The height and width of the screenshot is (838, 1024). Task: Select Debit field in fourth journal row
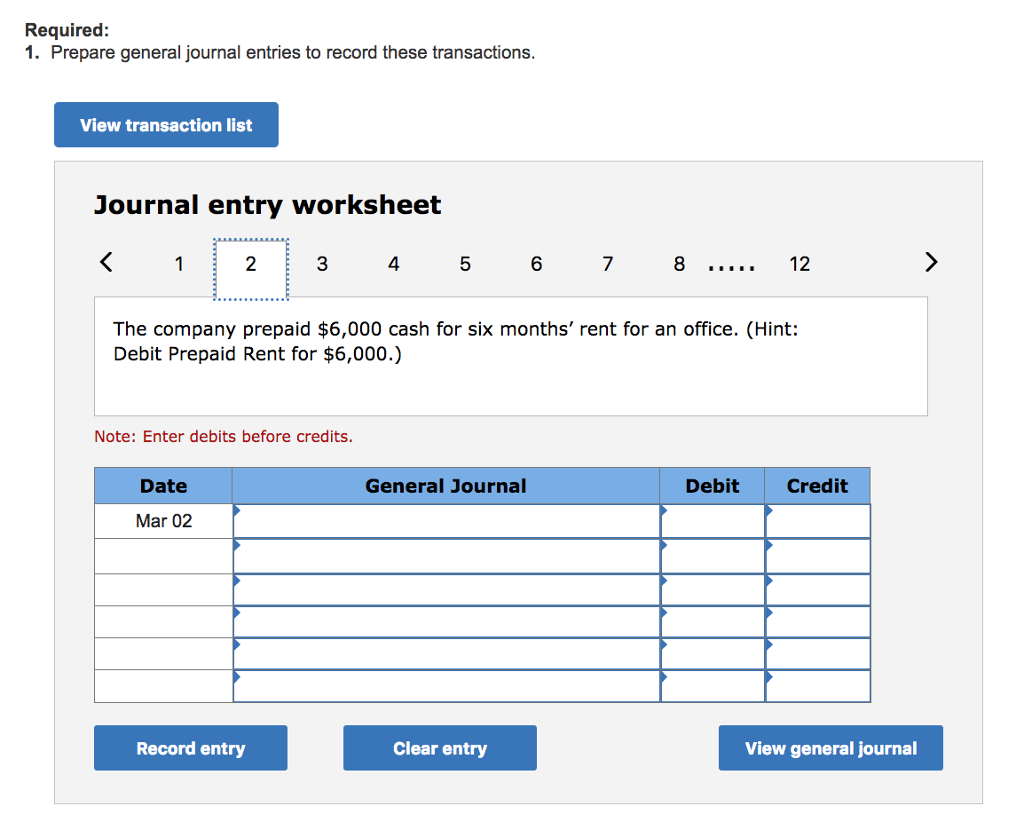pos(712,622)
